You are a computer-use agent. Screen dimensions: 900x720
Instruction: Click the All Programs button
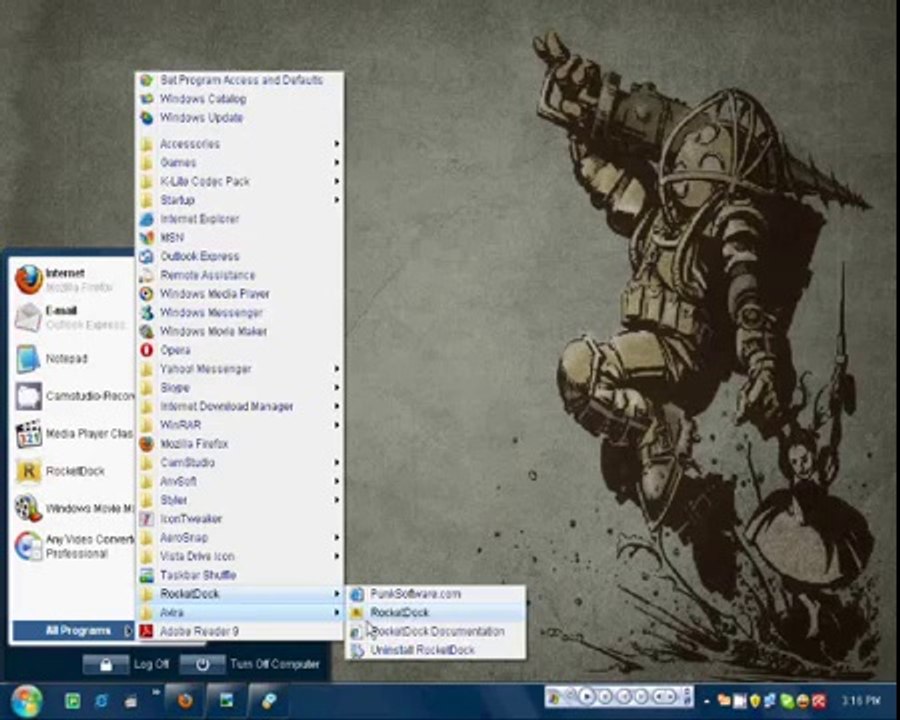coord(73,631)
